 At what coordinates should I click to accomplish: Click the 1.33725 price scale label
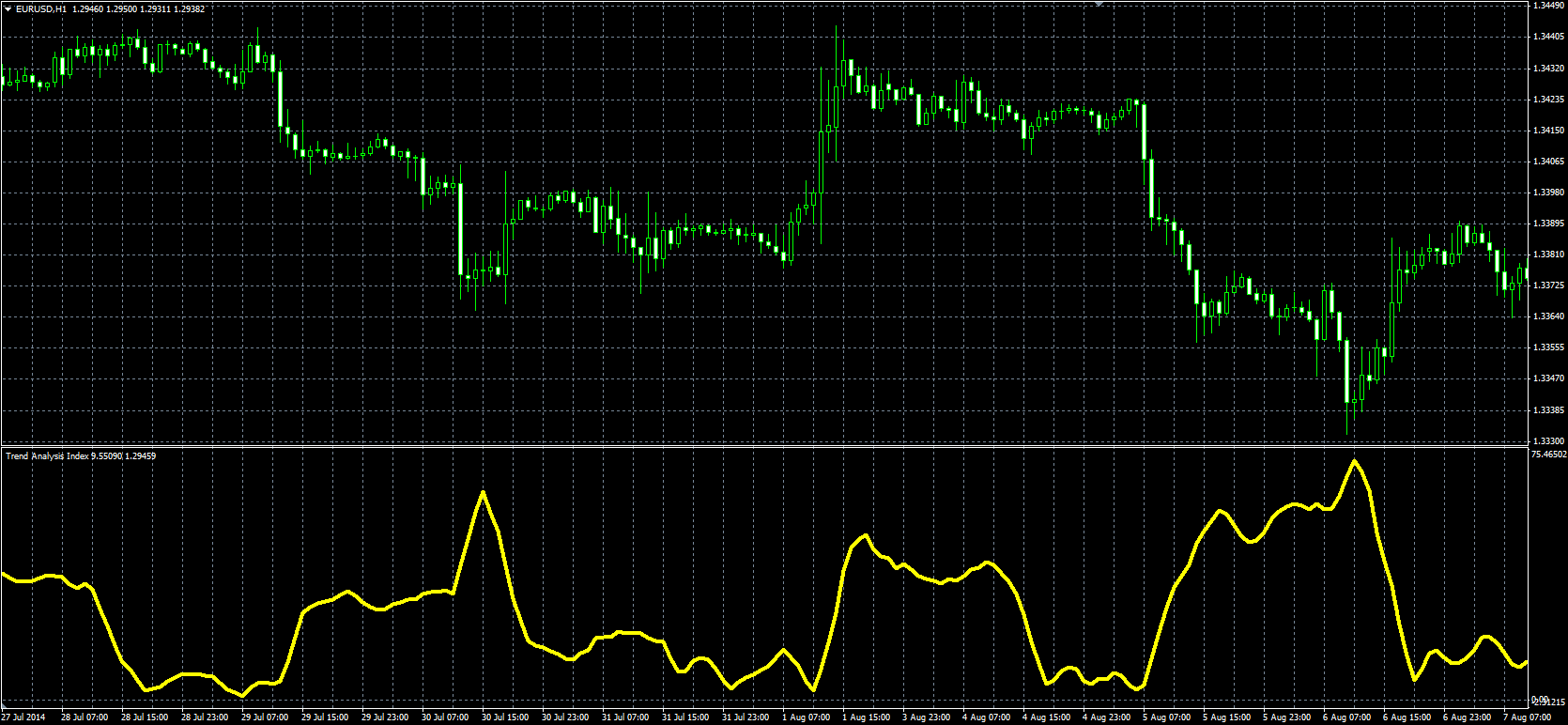(x=1547, y=285)
